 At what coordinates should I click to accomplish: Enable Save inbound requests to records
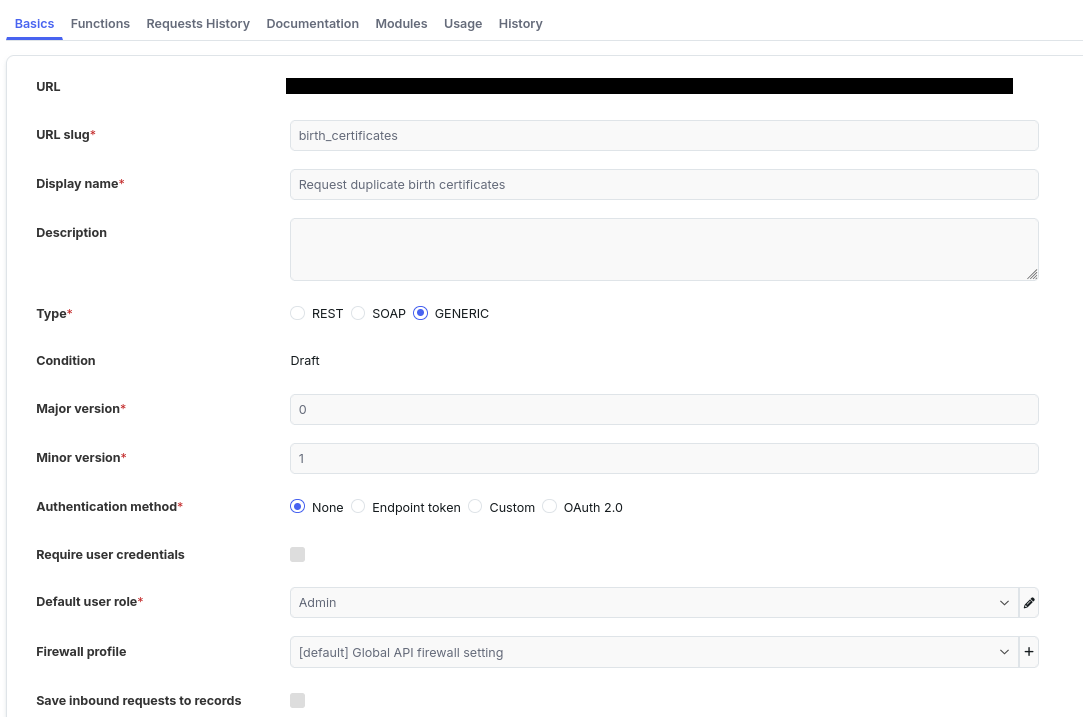297,700
